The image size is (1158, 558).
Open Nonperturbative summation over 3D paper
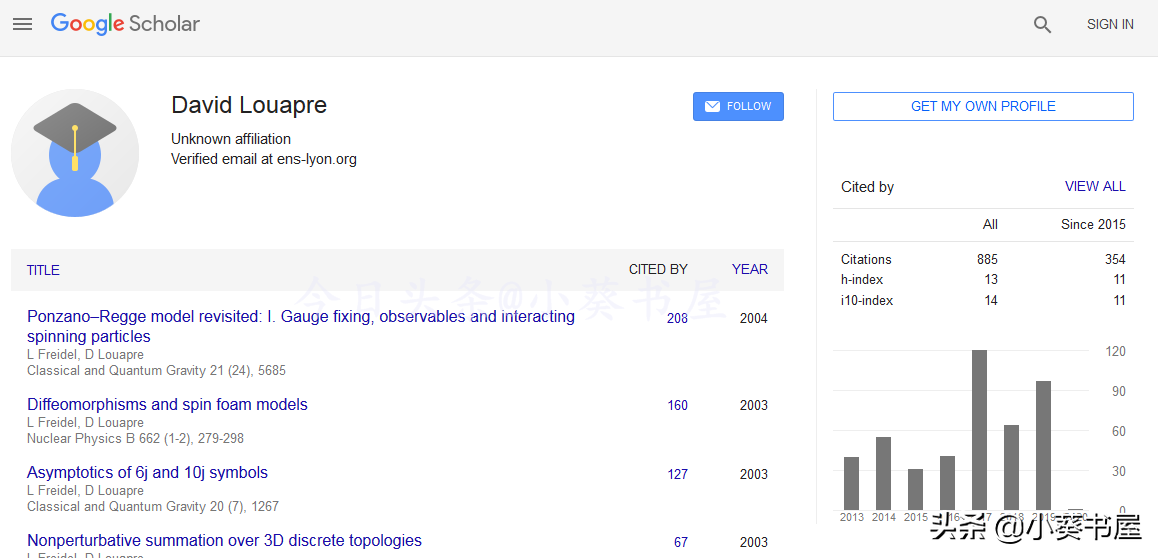224,540
